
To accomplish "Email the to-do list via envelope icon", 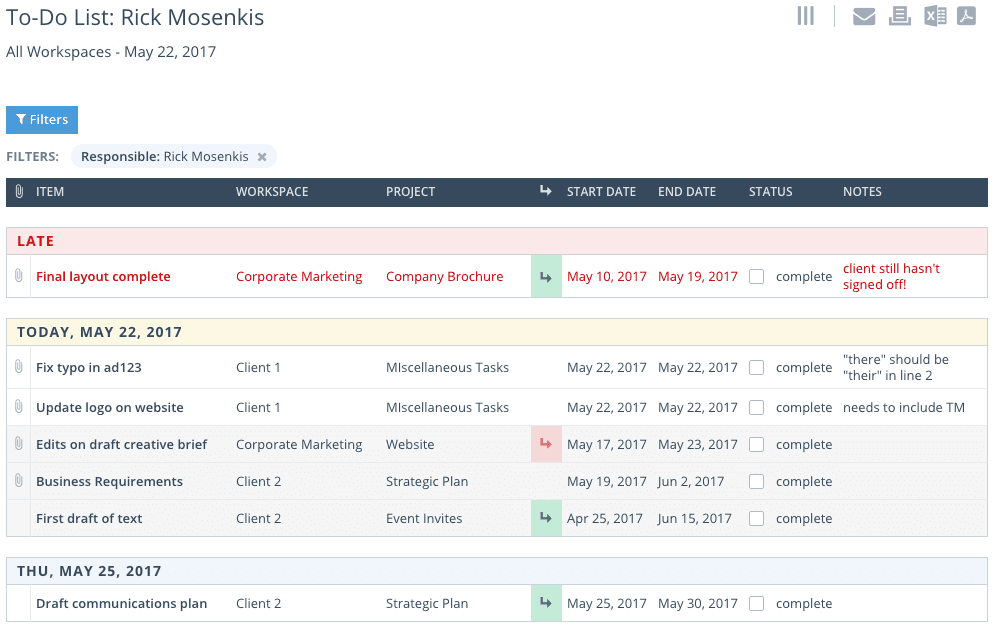I will click(864, 17).
